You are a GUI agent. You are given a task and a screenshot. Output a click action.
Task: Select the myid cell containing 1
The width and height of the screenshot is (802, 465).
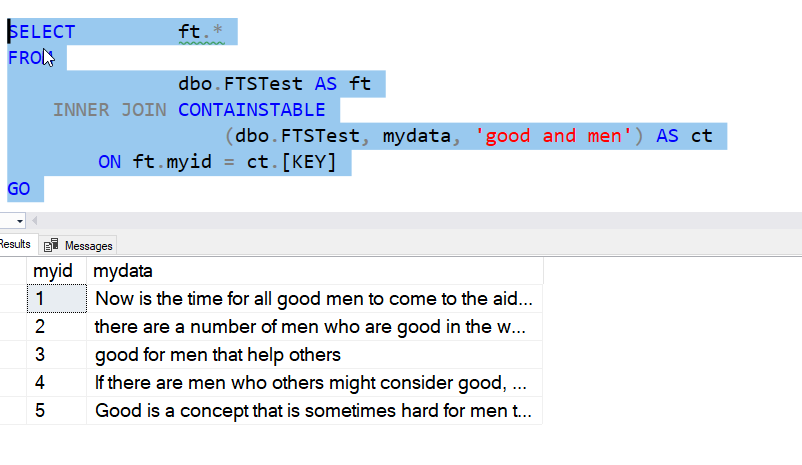(x=55, y=298)
